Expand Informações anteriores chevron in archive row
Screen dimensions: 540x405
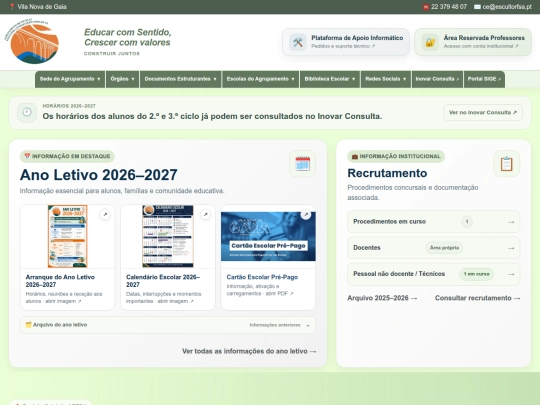(x=308, y=325)
